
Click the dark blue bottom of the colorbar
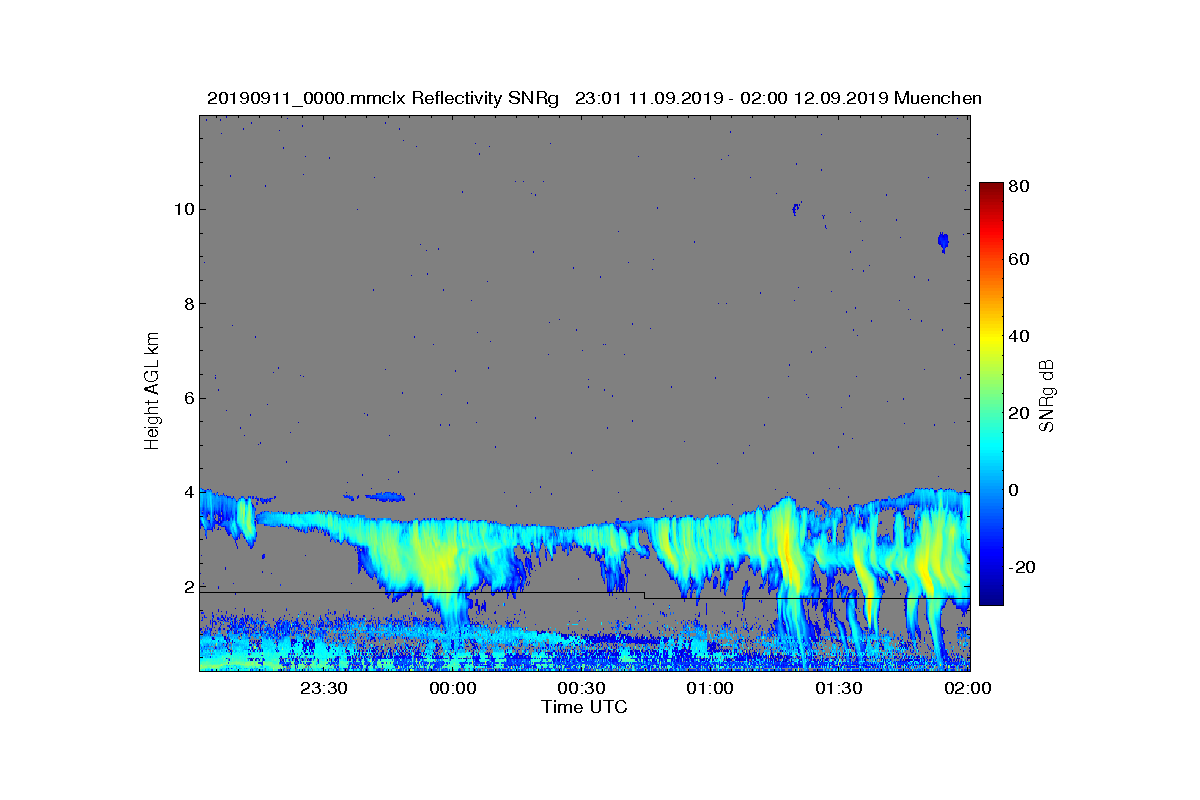click(990, 597)
